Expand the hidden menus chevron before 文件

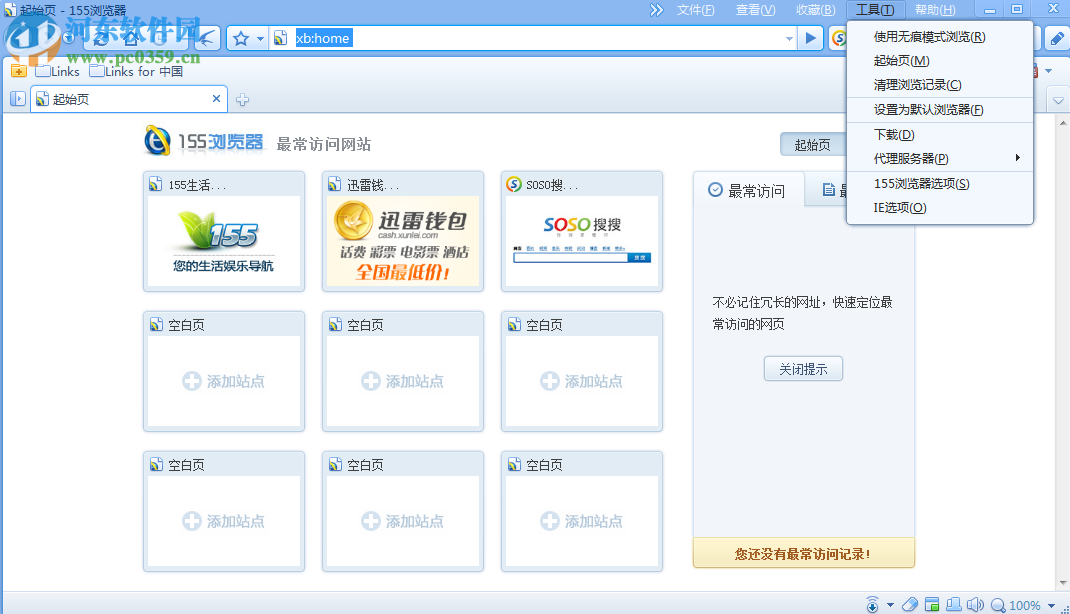click(656, 10)
